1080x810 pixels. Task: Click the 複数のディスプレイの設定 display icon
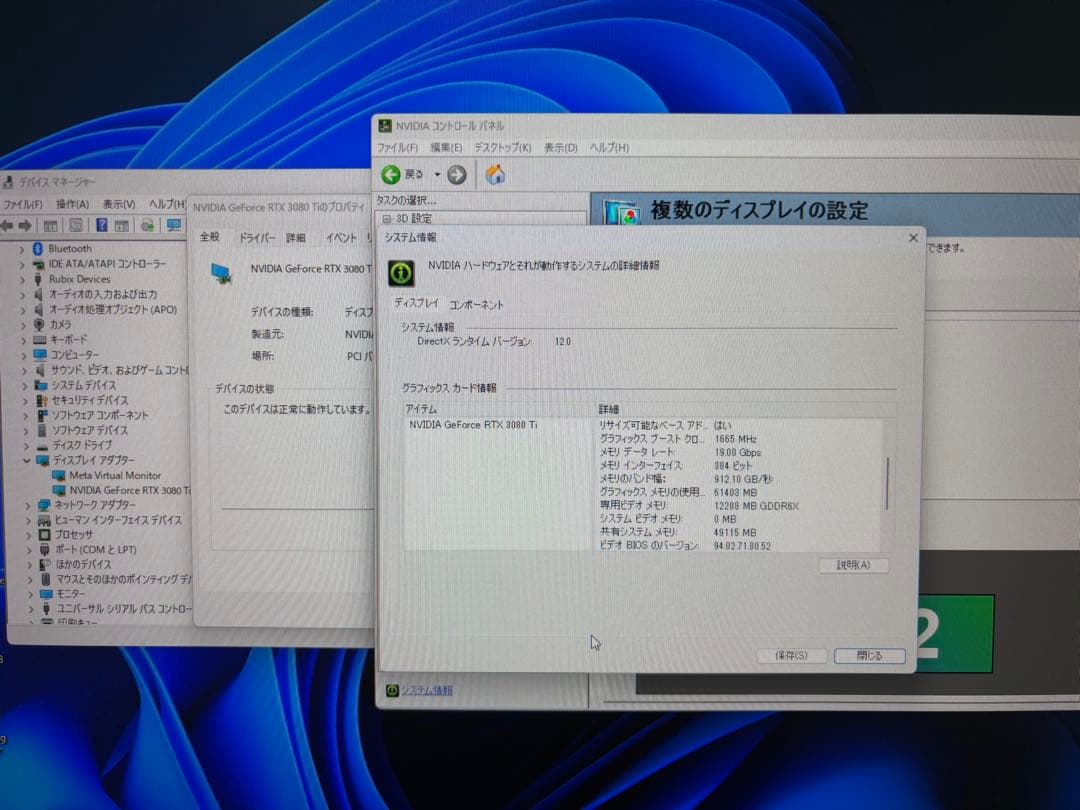622,211
